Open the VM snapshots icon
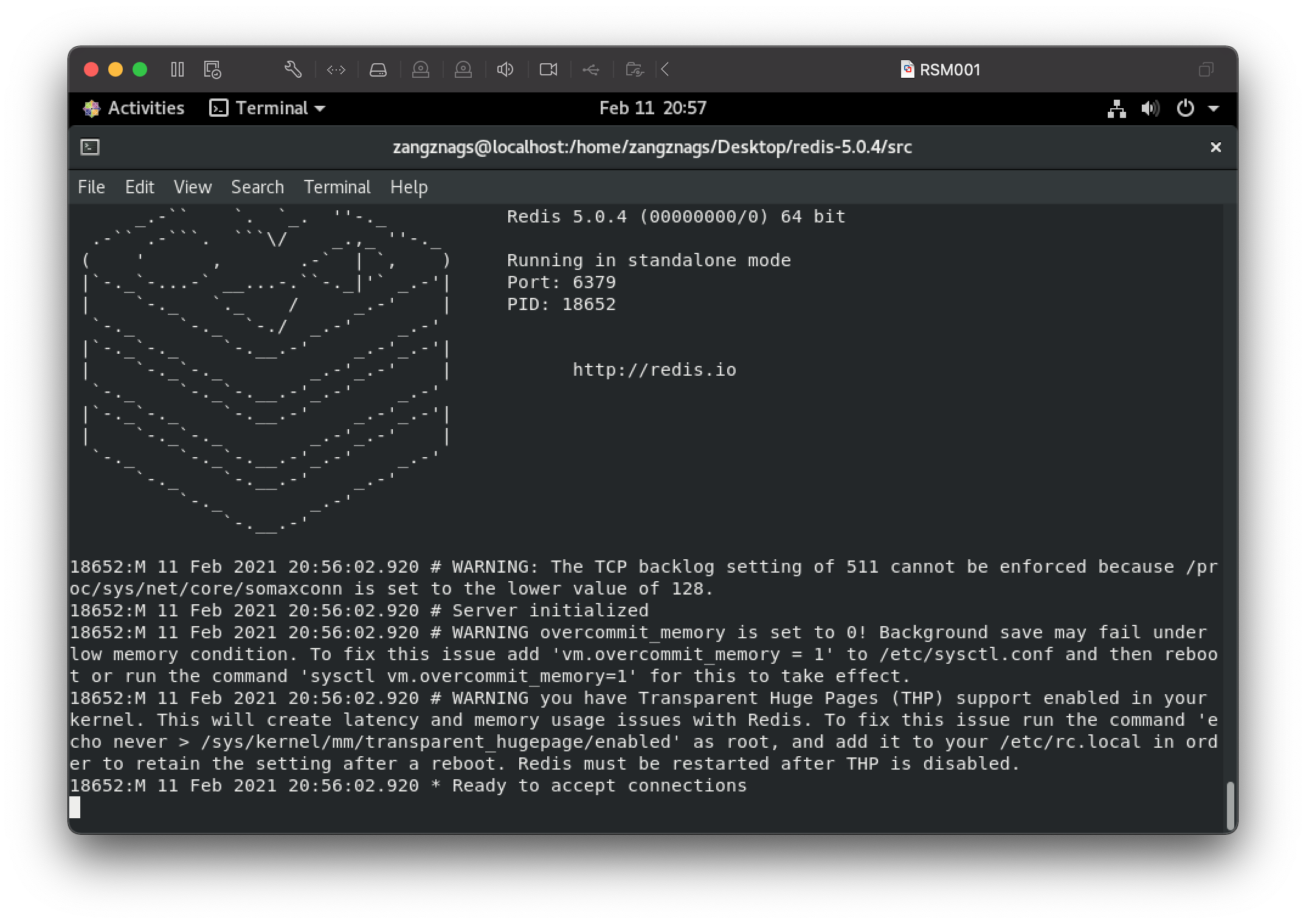The image size is (1306, 924). pos(212,70)
